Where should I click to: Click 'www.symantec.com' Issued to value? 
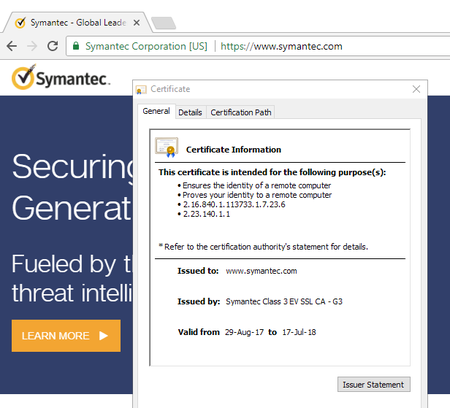(261, 271)
